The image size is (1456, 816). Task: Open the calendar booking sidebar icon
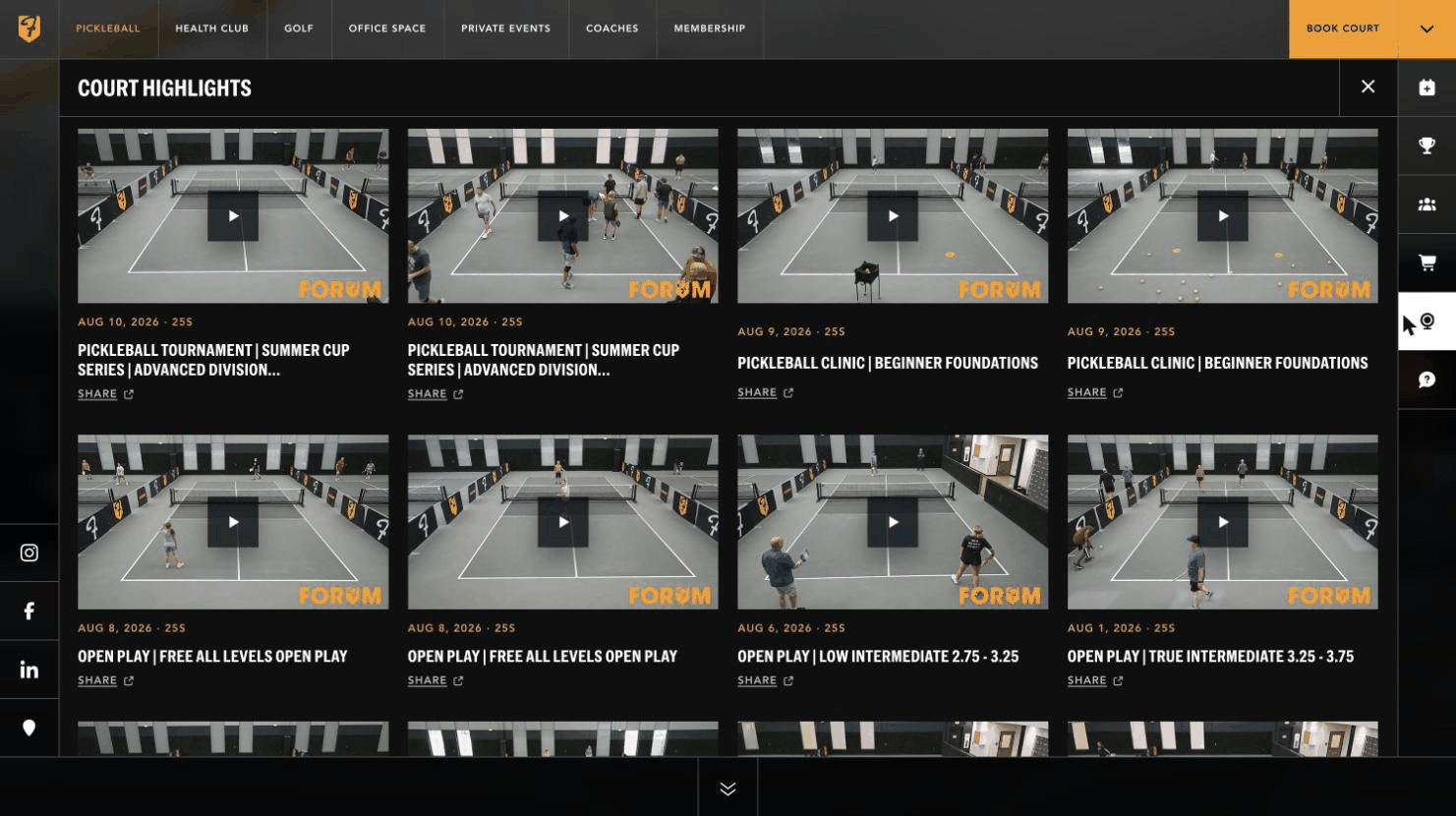tap(1427, 87)
